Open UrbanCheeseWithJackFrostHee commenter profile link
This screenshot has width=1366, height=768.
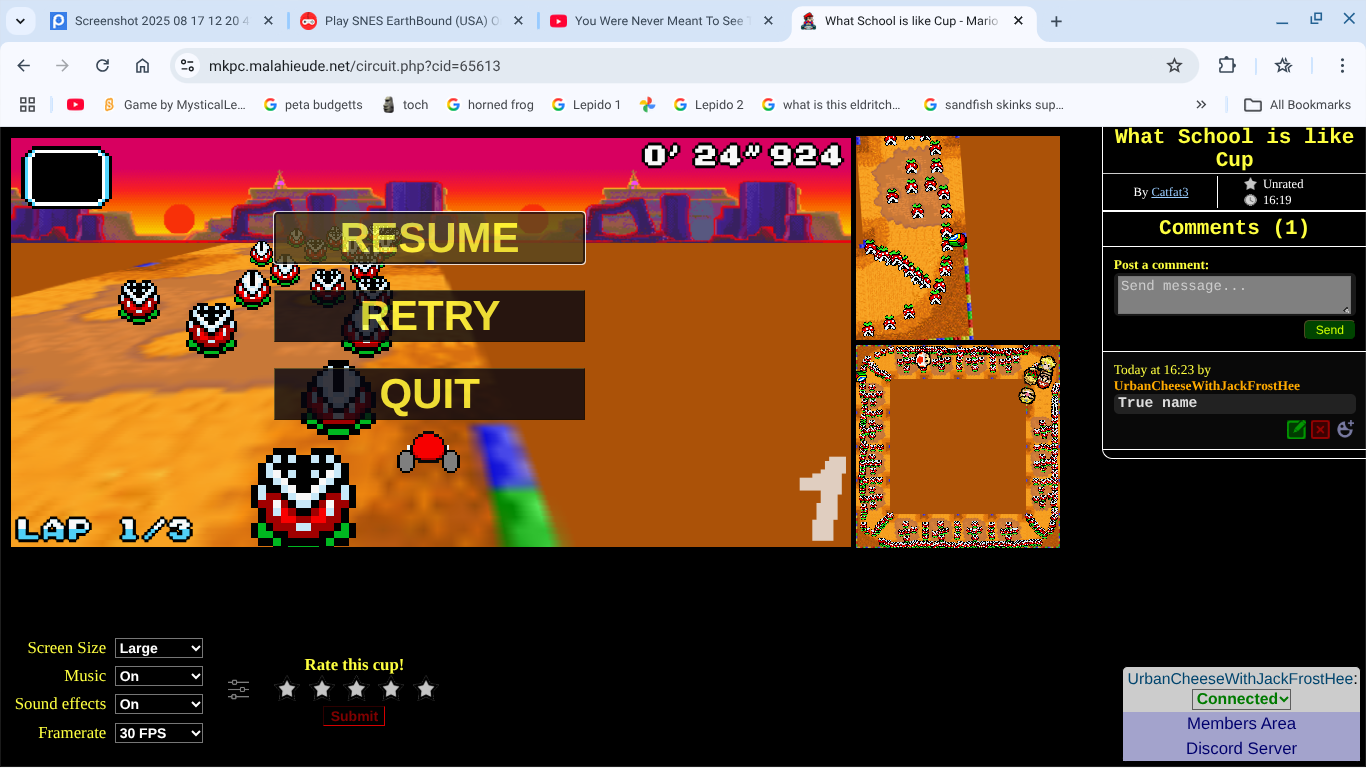pos(1207,386)
